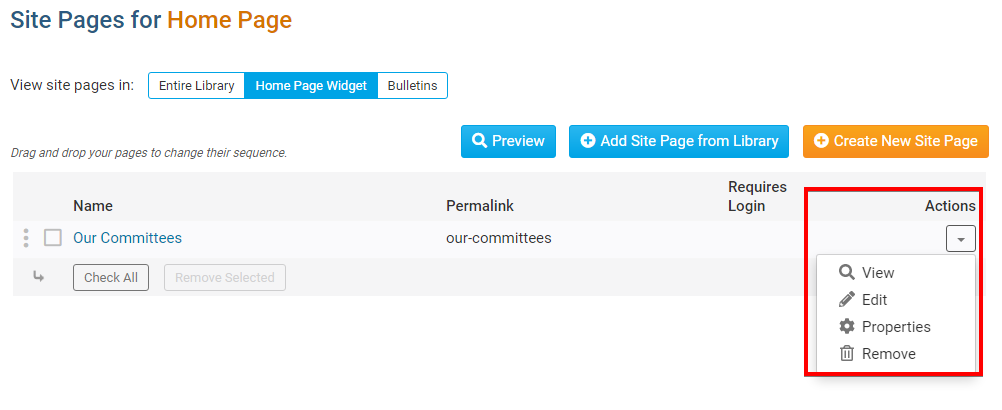Click the return arrow icon beside Check All
1002x410 pixels.
pyautogui.click(x=39, y=277)
